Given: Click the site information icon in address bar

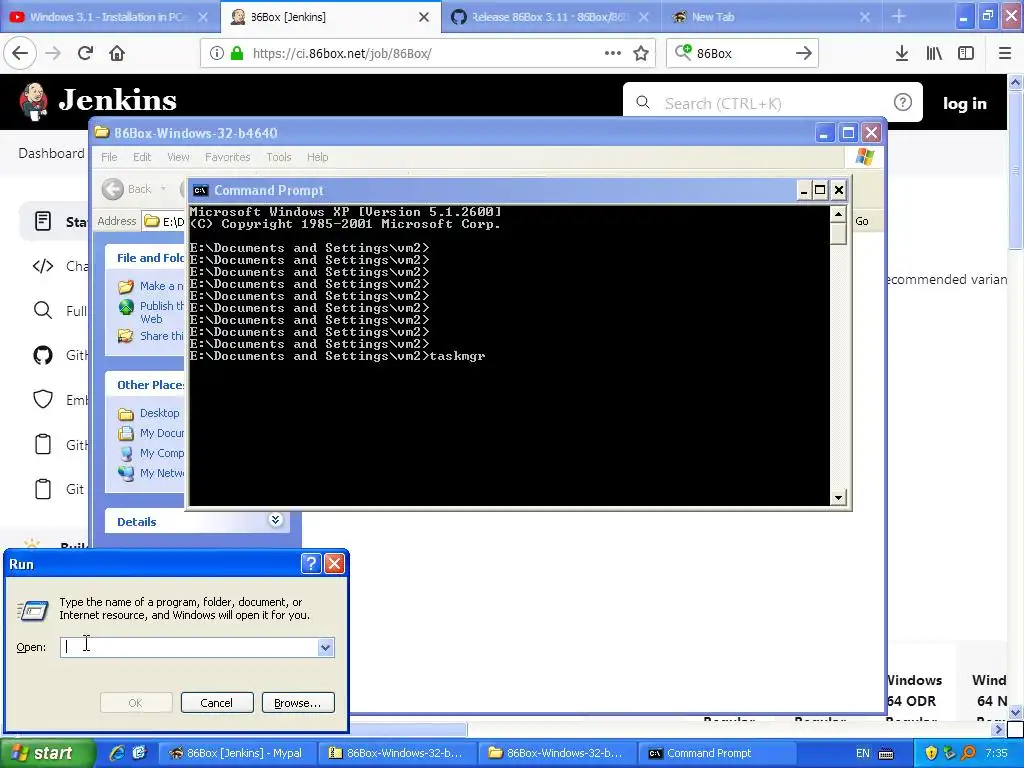Looking at the screenshot, I should 216,53.
